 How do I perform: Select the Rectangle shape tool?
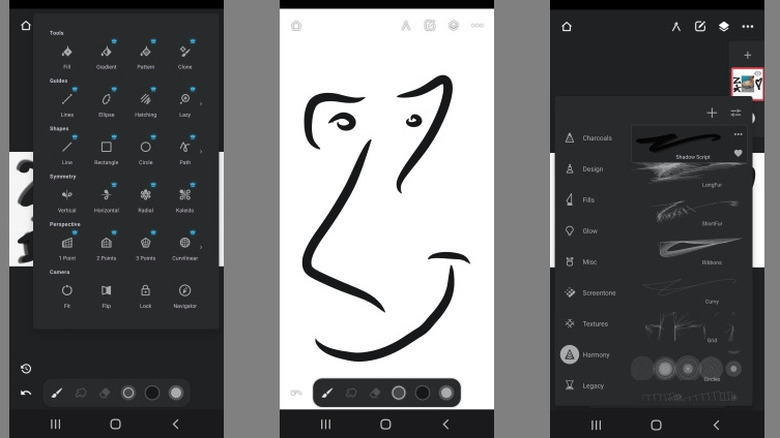pos(106,147)
